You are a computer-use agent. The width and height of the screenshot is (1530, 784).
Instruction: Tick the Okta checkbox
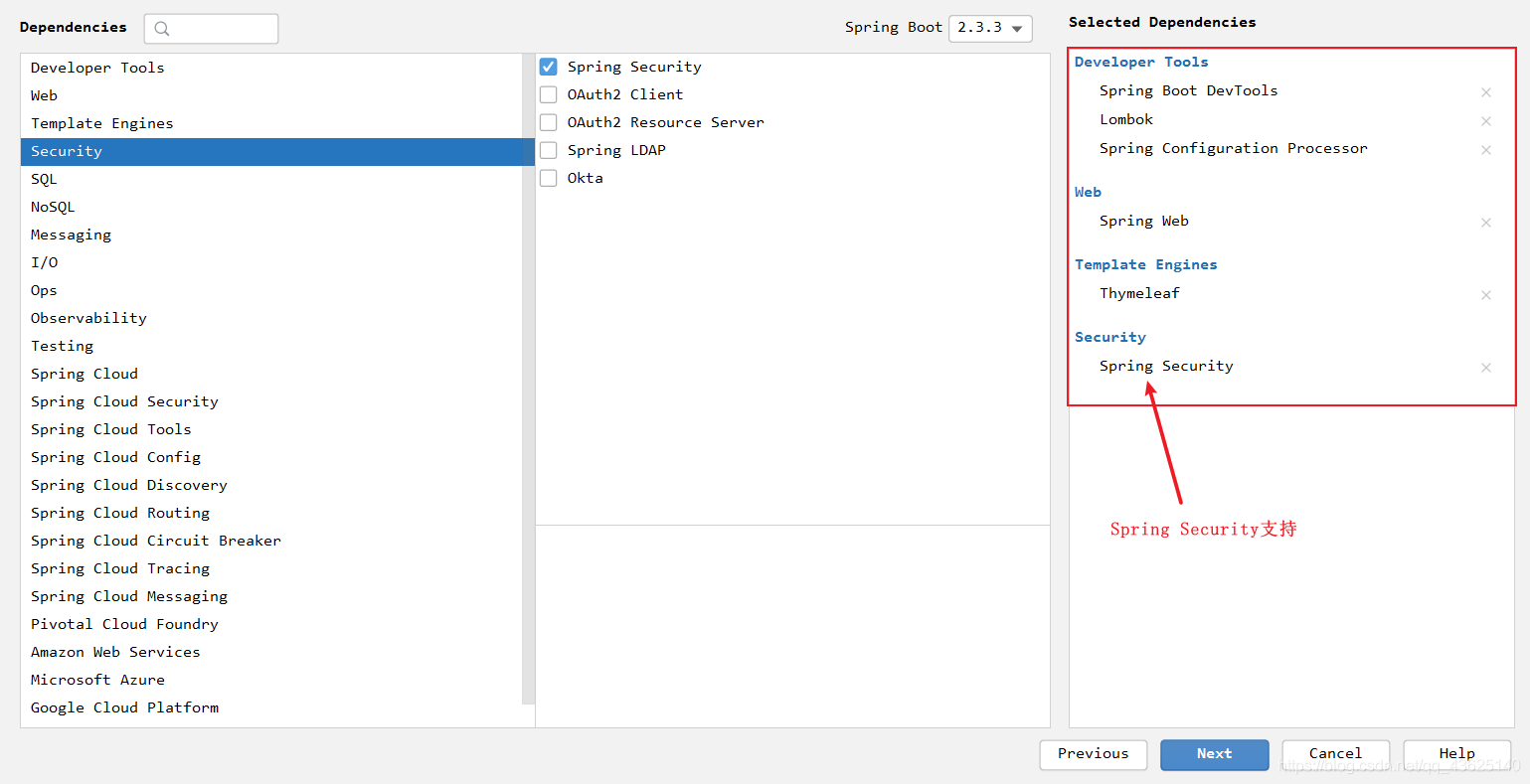coord(548,178)
